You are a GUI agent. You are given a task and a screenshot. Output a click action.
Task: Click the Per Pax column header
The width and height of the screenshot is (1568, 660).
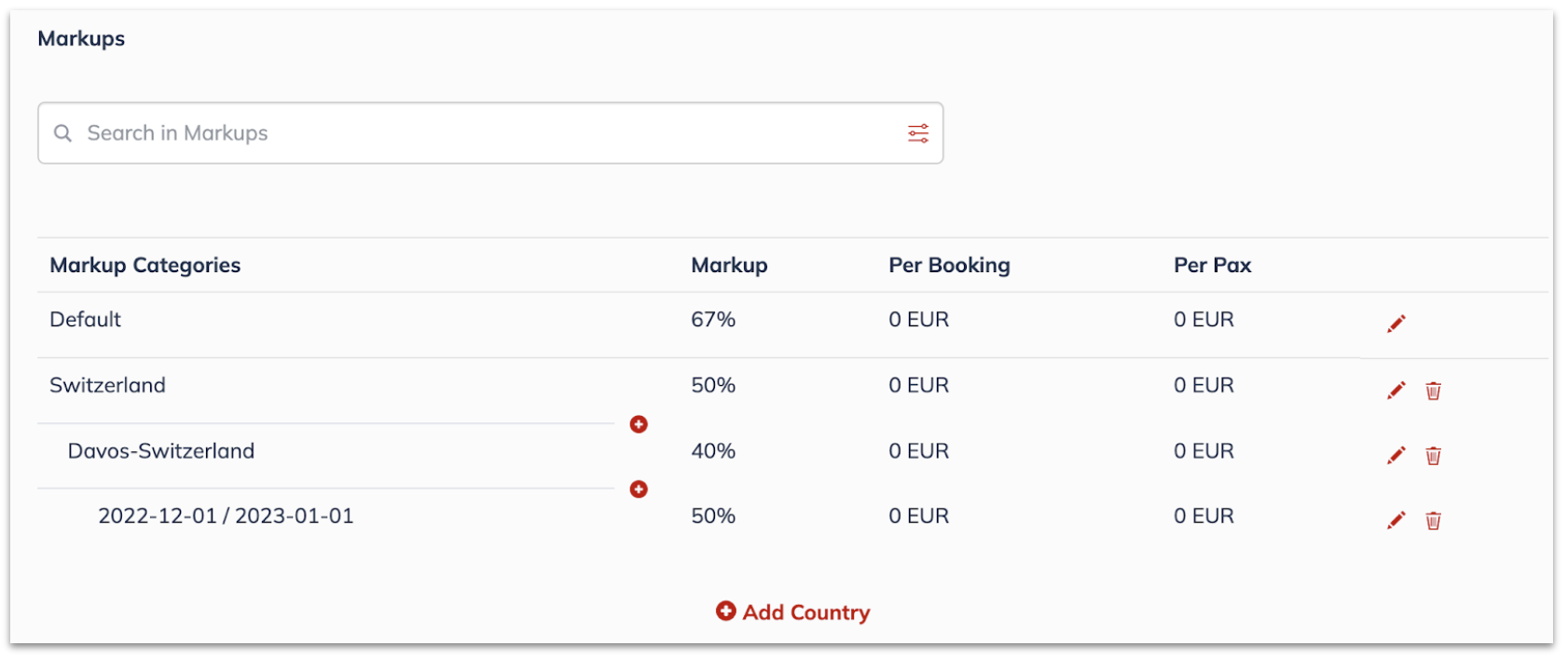pyautogui.click(x=1212, y=266)
